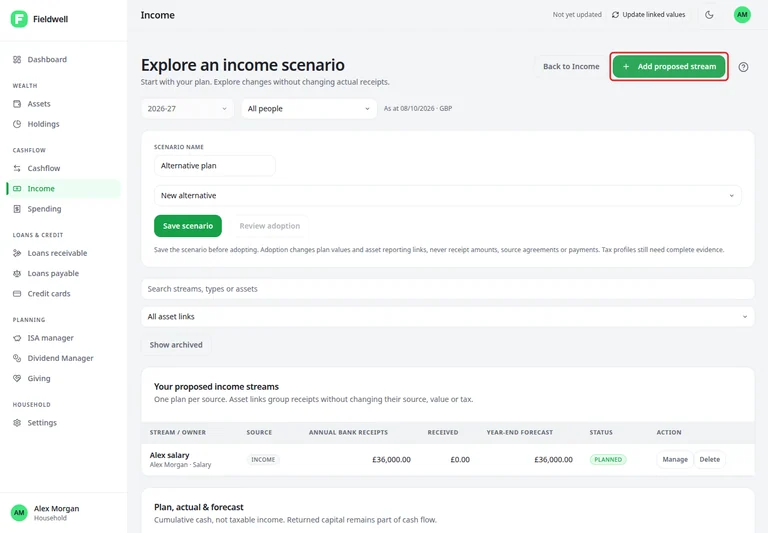Toggle dark mode moon icon
This screenshot has width=768, height=533.
tap(709, 15)
